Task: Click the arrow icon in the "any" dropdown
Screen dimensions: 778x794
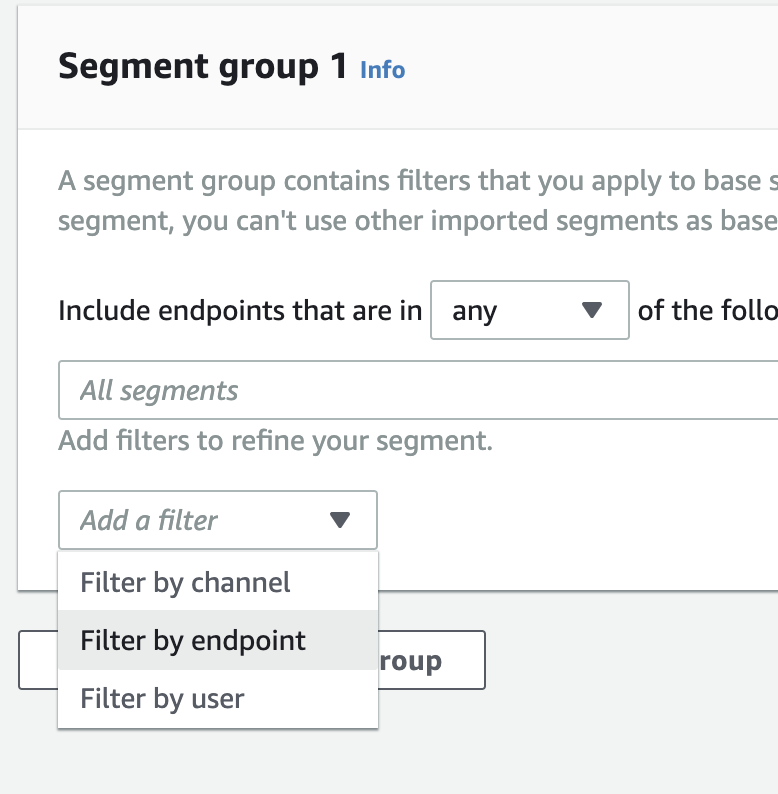Action: pos(592,311)
